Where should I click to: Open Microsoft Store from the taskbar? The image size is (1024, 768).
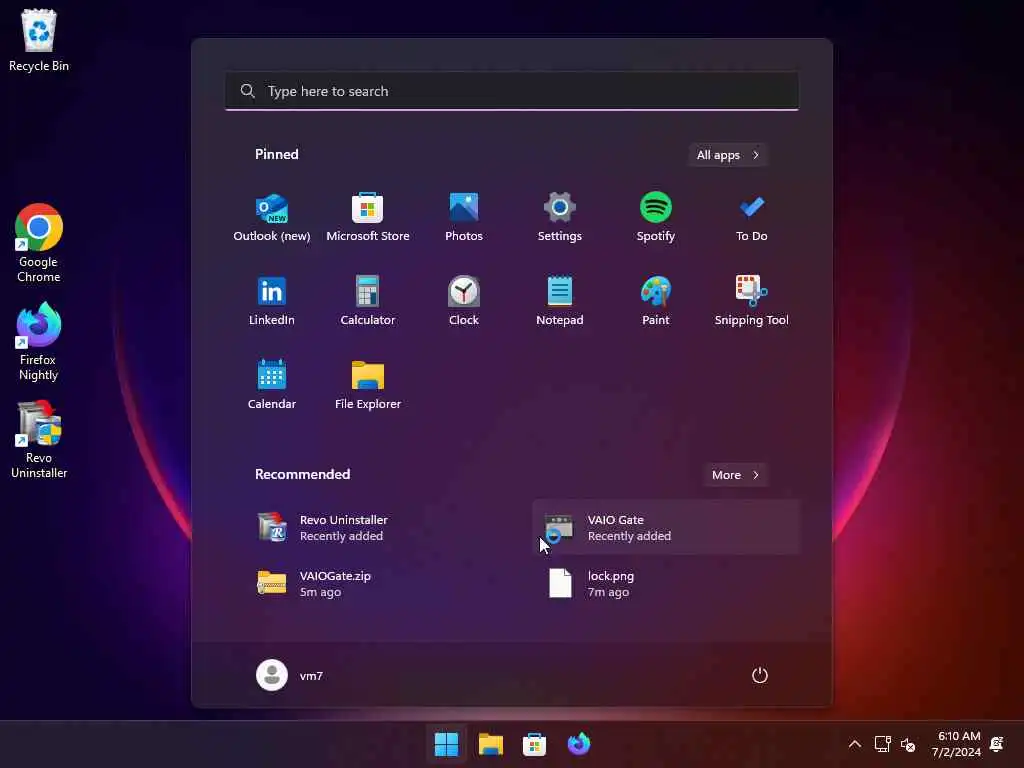pos(534,744)
